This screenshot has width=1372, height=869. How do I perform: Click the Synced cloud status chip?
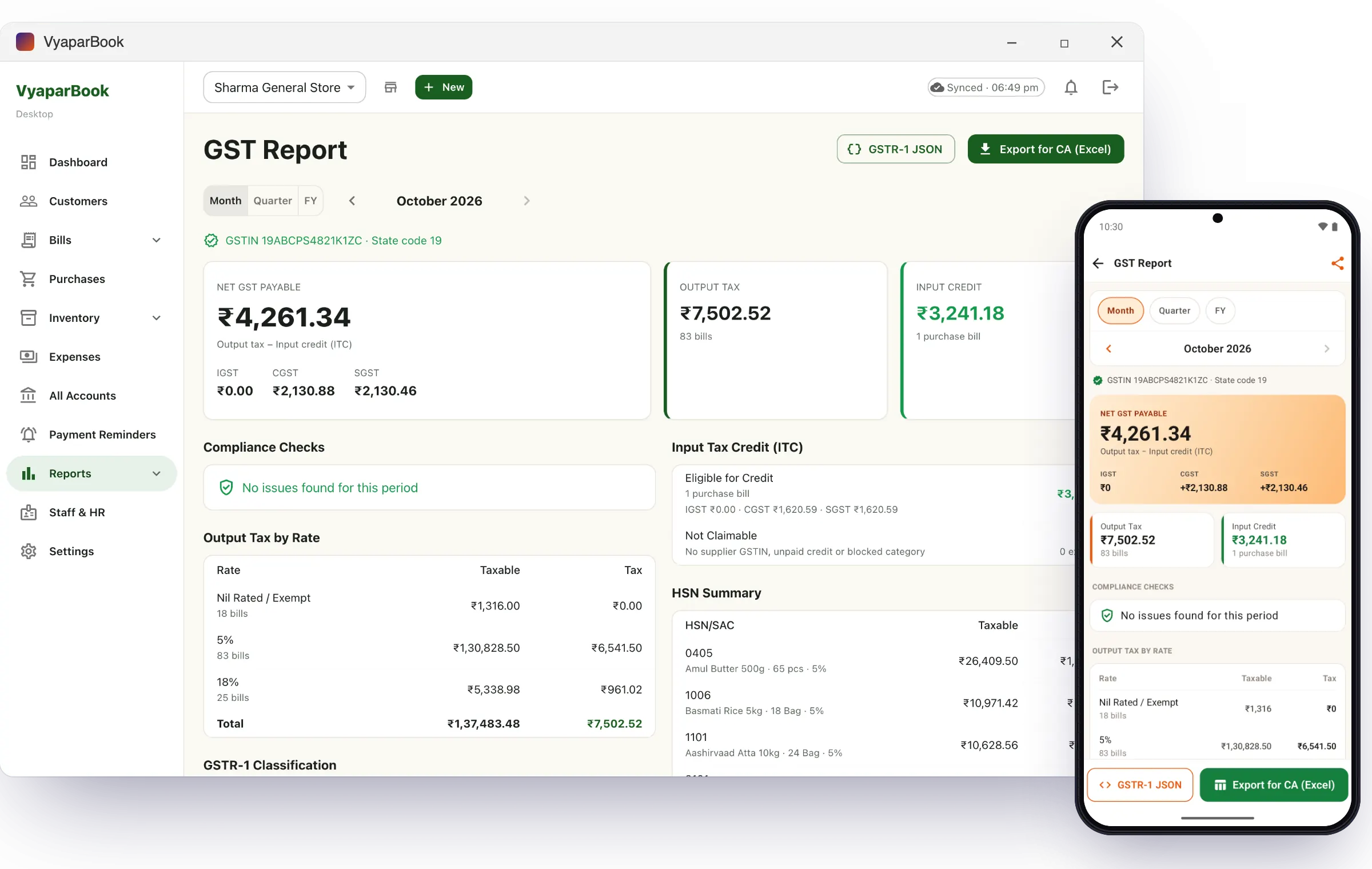986,87
